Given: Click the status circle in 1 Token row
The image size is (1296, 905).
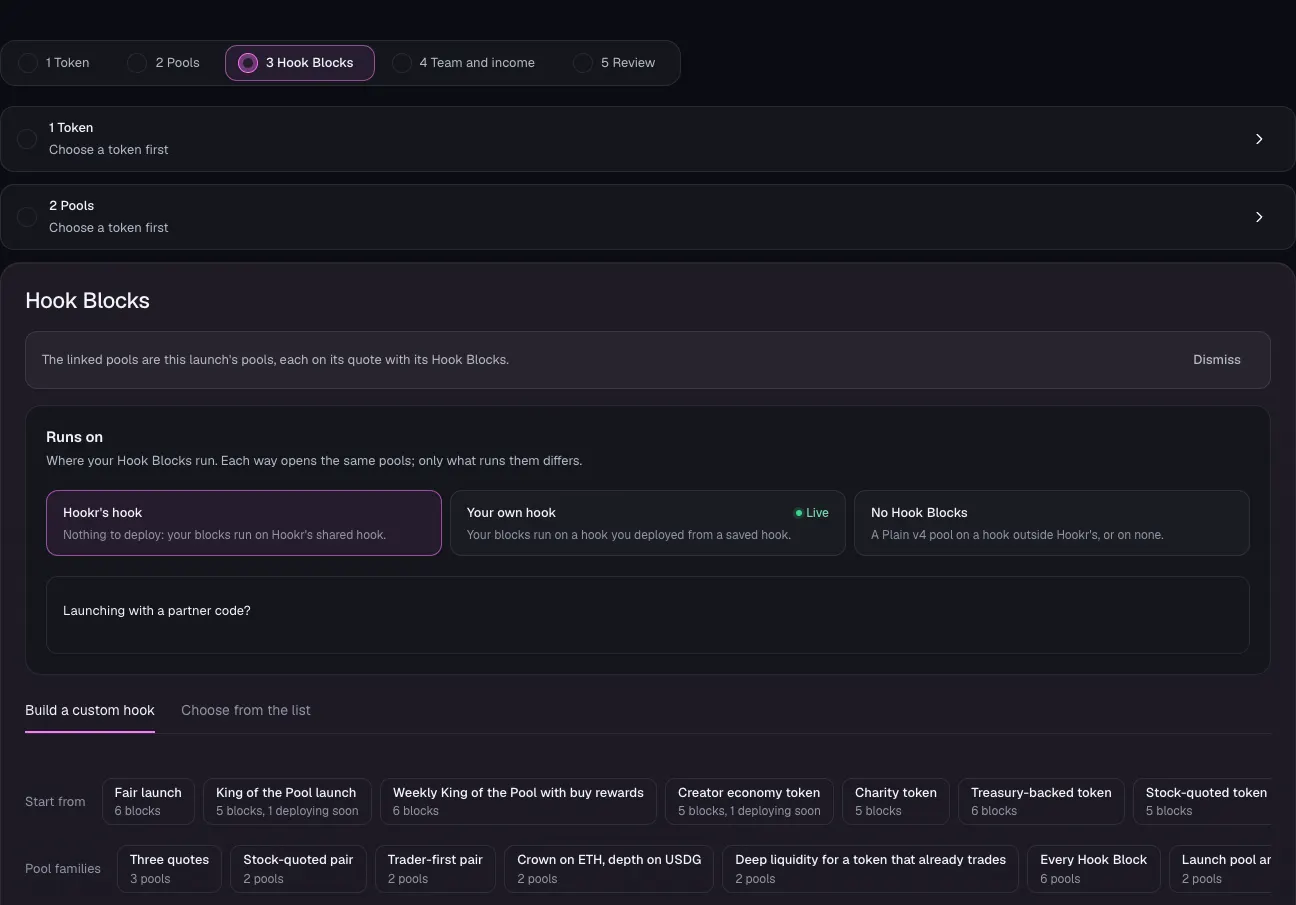Looking at the screenshot, I should tap(27, 139).
